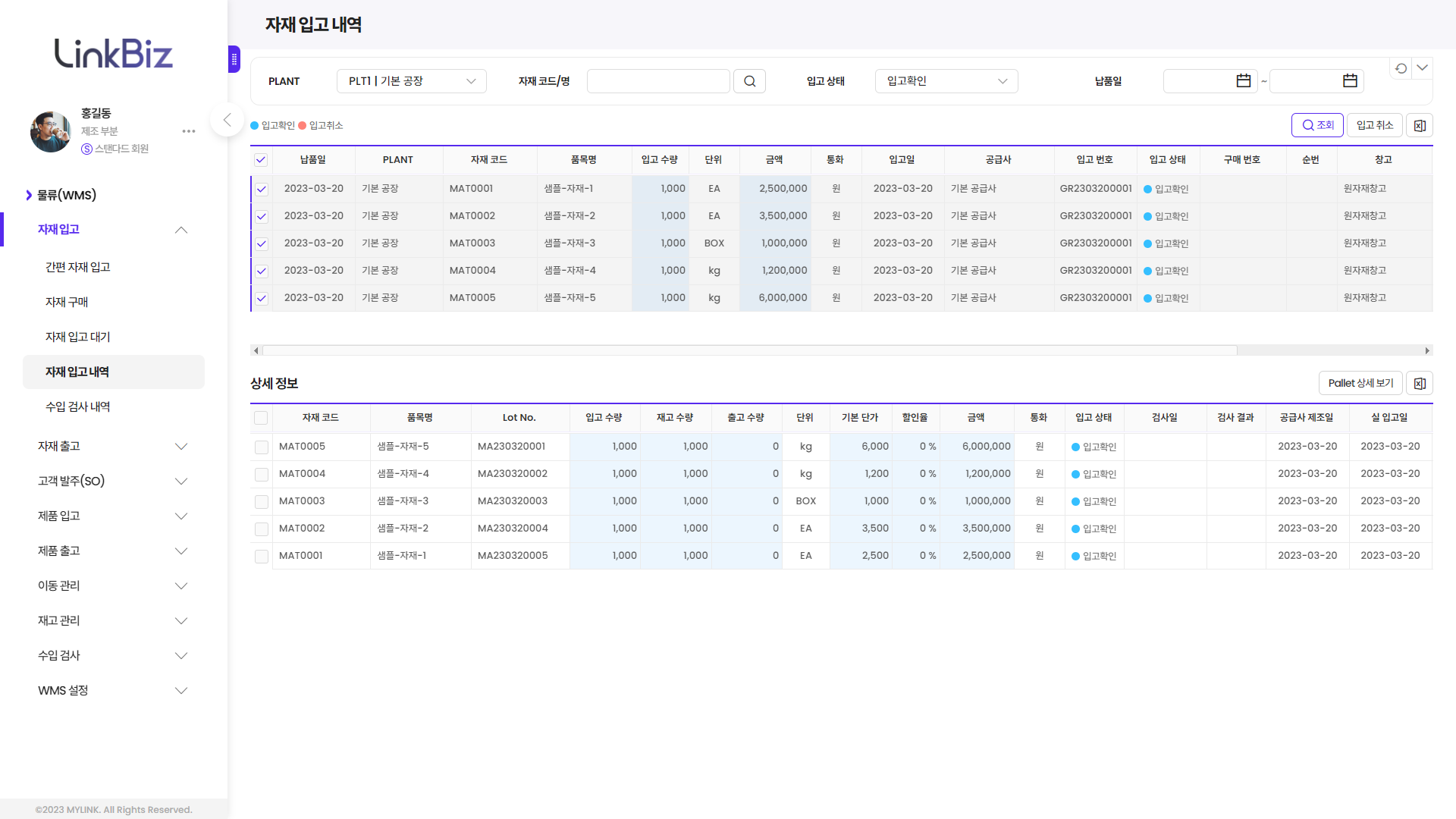Go to the 수입 검사 내역 menu item
This screenshot has height=819, width=1456.
tap(78, 406)
